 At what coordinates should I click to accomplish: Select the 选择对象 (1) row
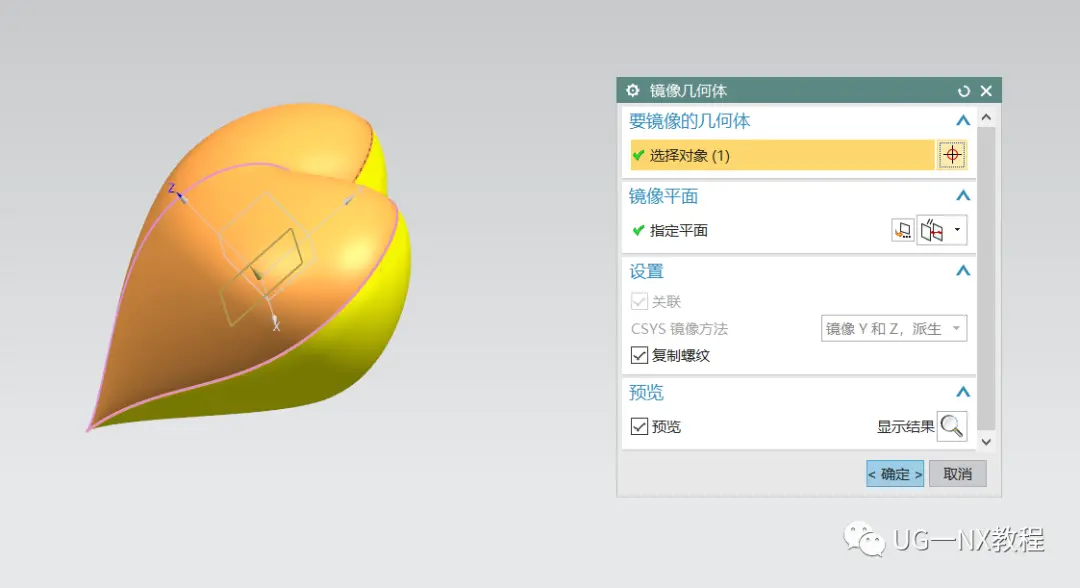782,155
